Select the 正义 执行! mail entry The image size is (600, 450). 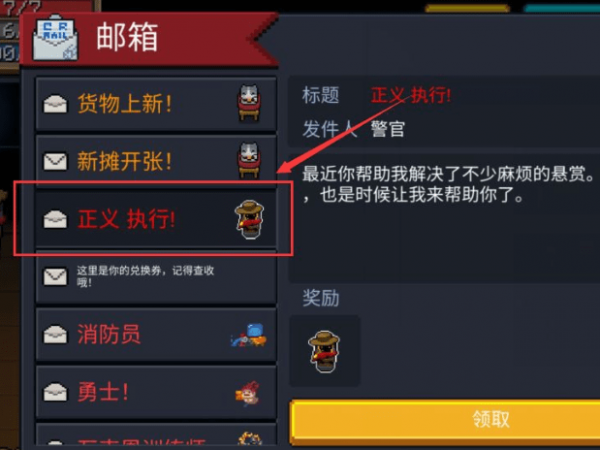tap(156, 219)
